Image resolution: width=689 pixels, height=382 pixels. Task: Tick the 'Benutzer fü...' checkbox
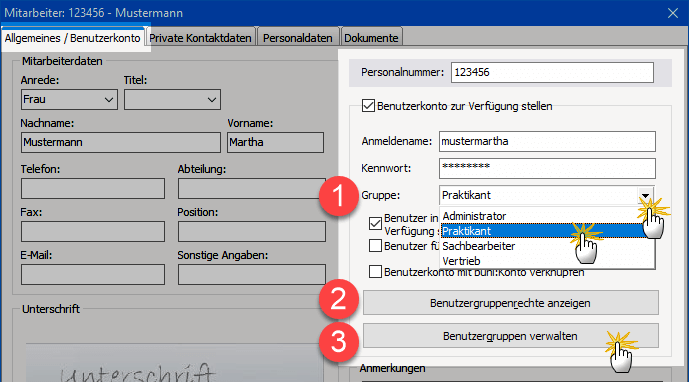click(x=375, y=245)
